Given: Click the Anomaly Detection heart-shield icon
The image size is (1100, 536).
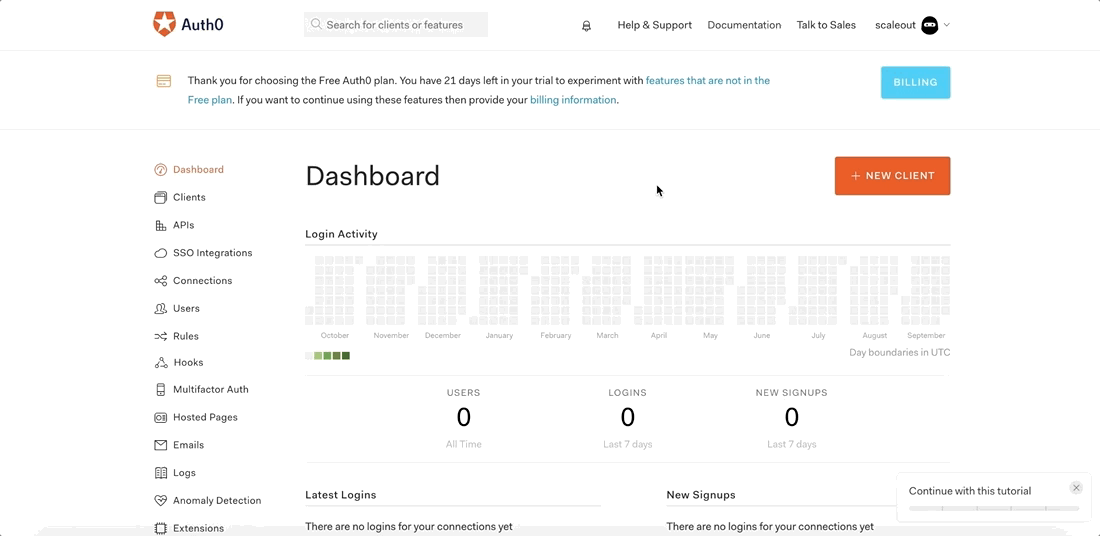Looking at the screenshot, I should coord(160,501).
